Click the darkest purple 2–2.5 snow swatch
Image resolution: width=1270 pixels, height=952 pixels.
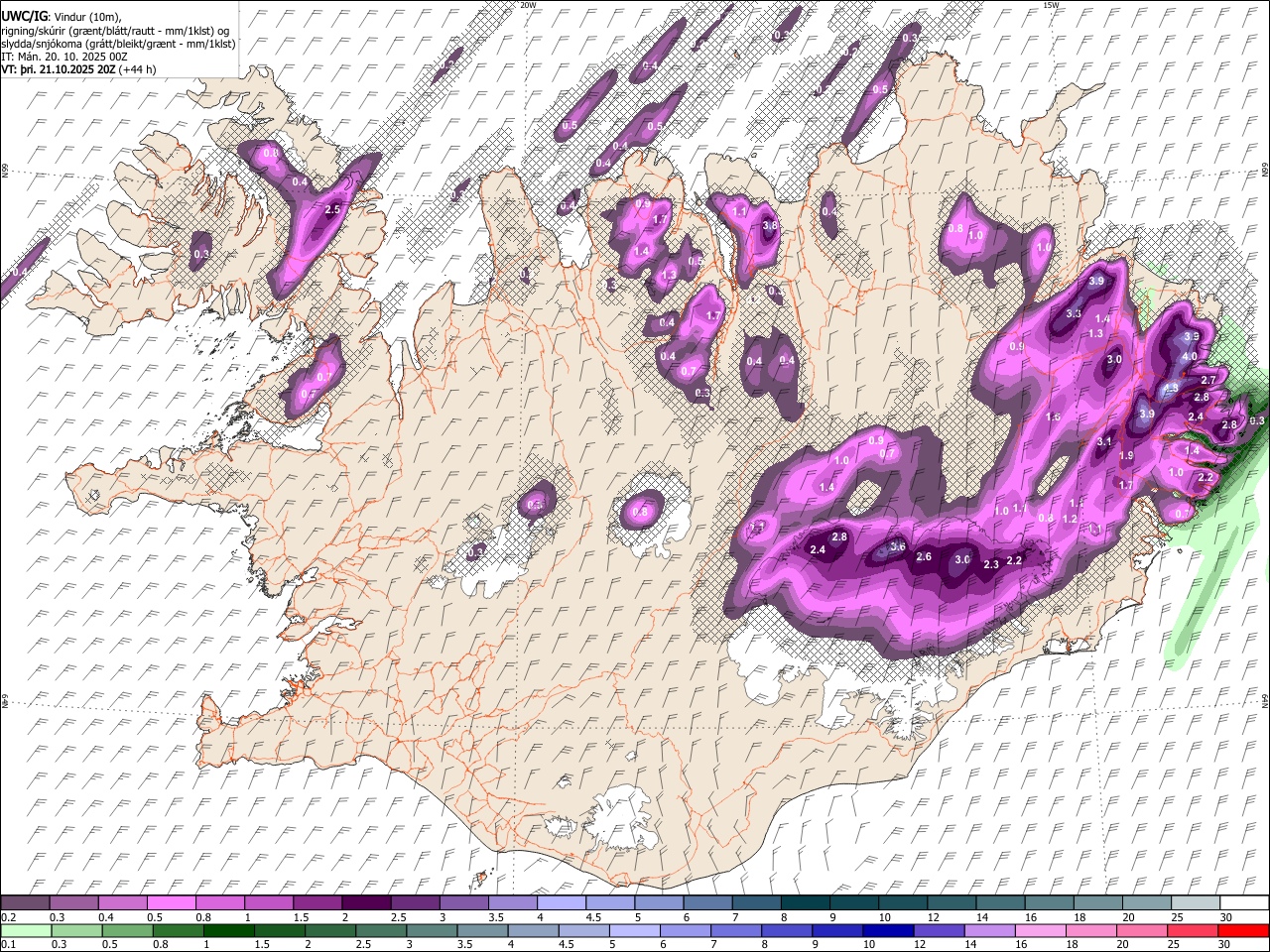click(366, 903)
